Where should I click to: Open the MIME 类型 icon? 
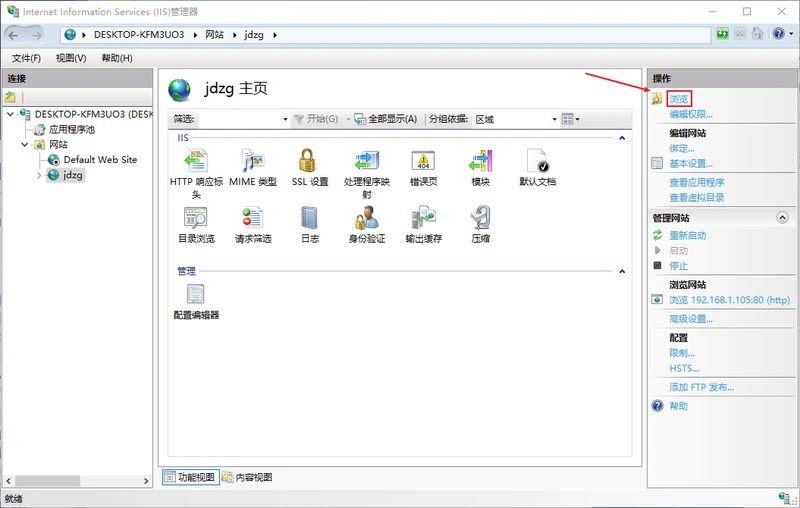click(253, 161)
